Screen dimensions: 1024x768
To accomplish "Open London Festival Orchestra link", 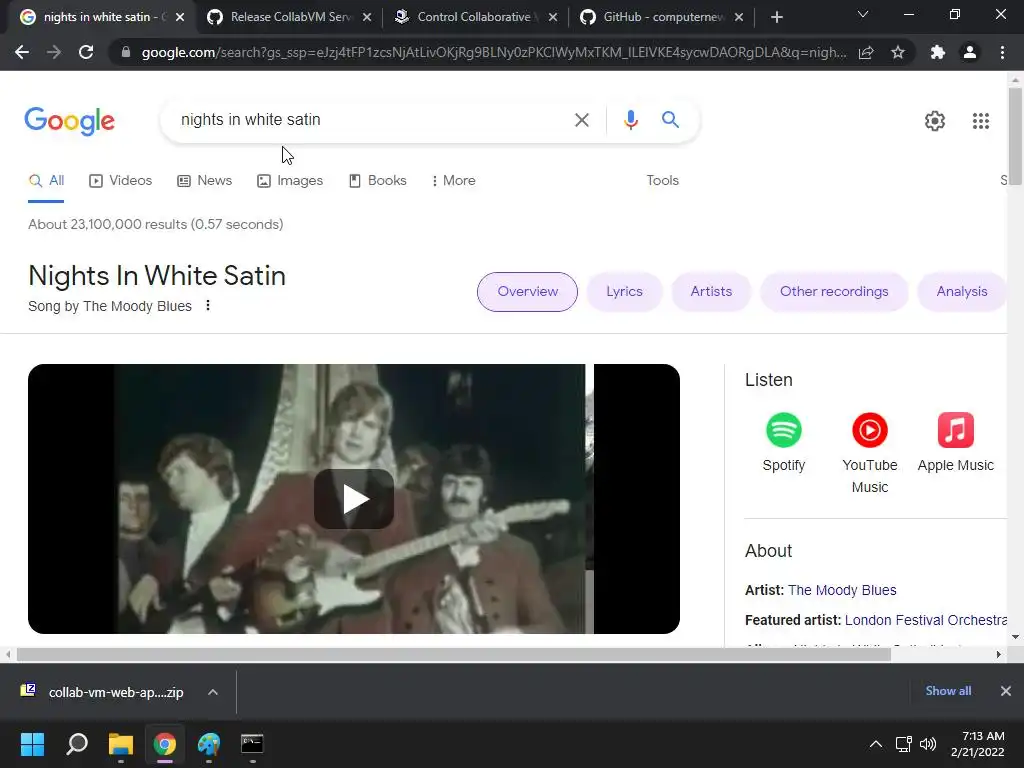I will (x=925, y=620).
